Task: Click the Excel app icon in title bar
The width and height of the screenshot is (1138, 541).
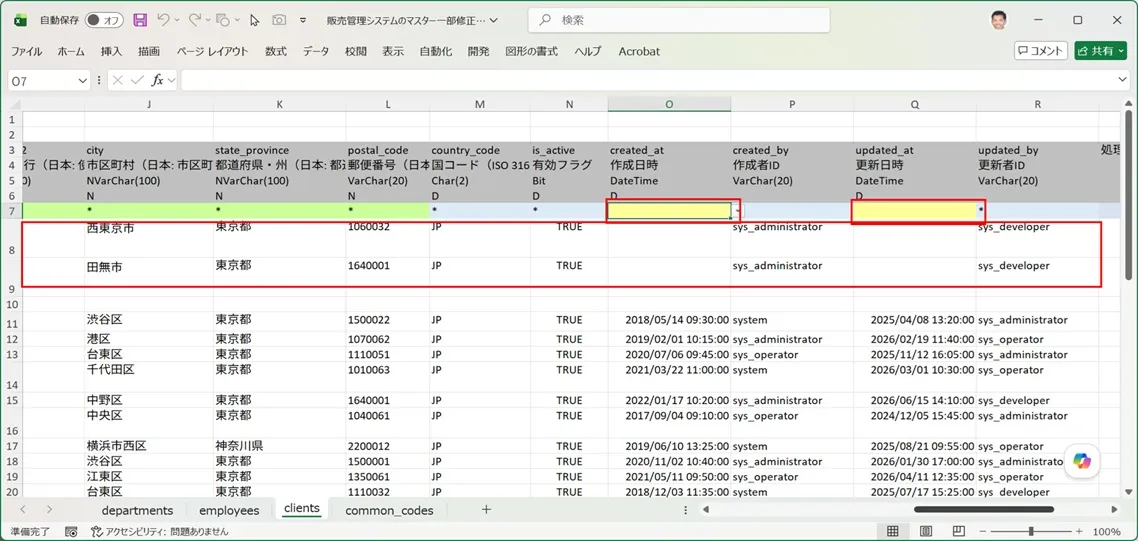Action: point(19,20)
